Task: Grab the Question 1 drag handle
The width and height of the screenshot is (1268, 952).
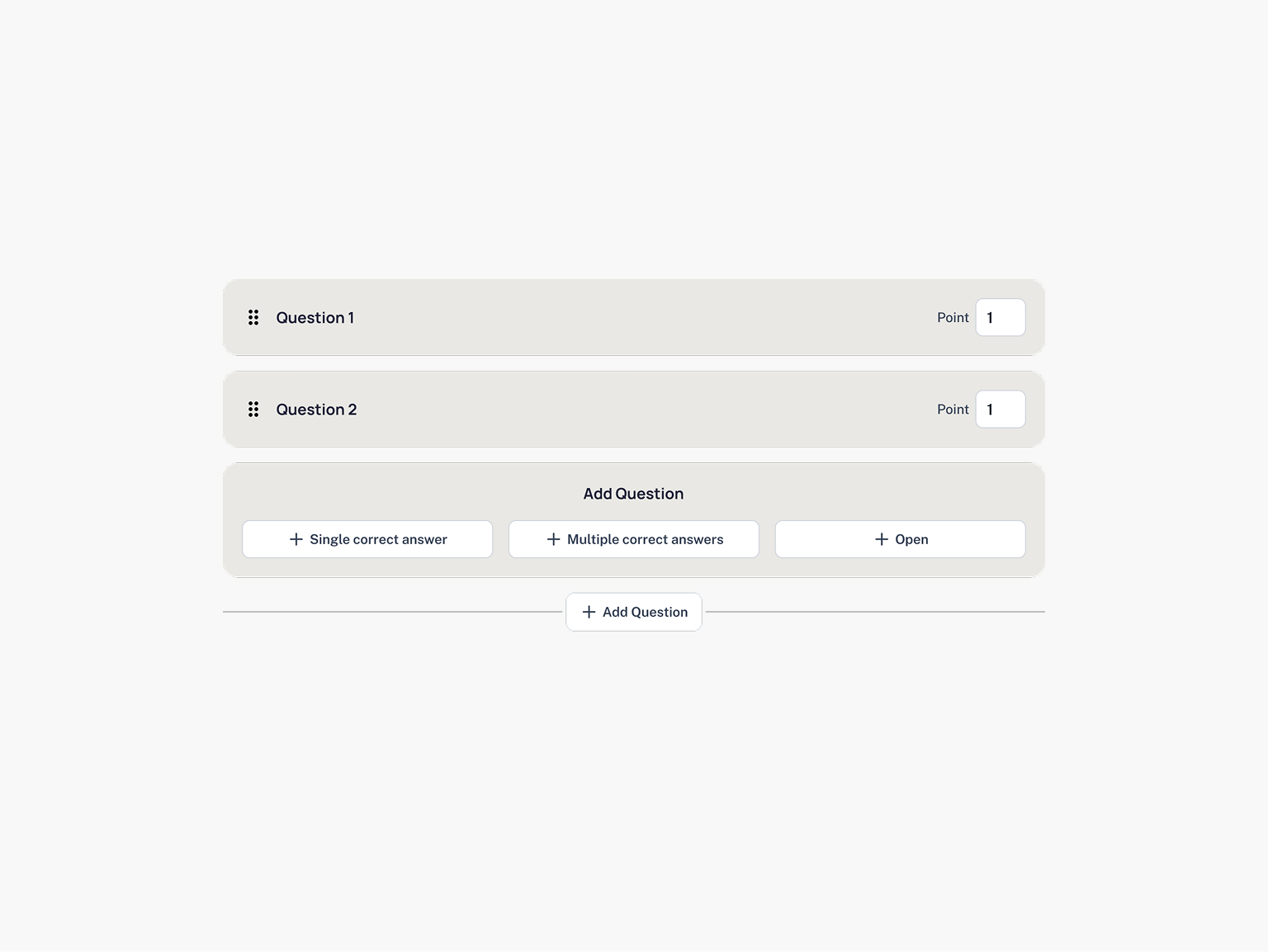Action: (253, 318)
